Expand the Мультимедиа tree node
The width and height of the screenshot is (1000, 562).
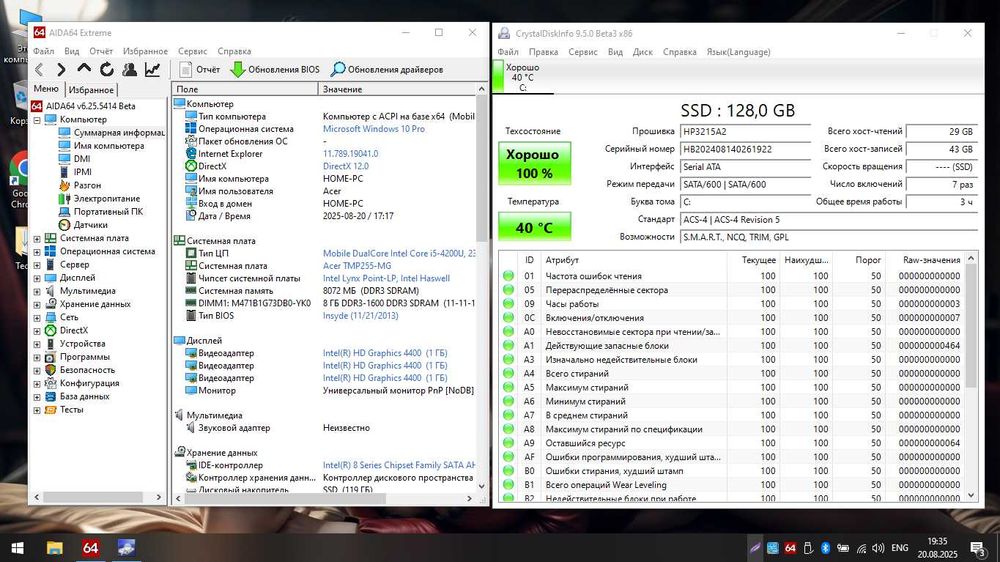tap(37, 292)
